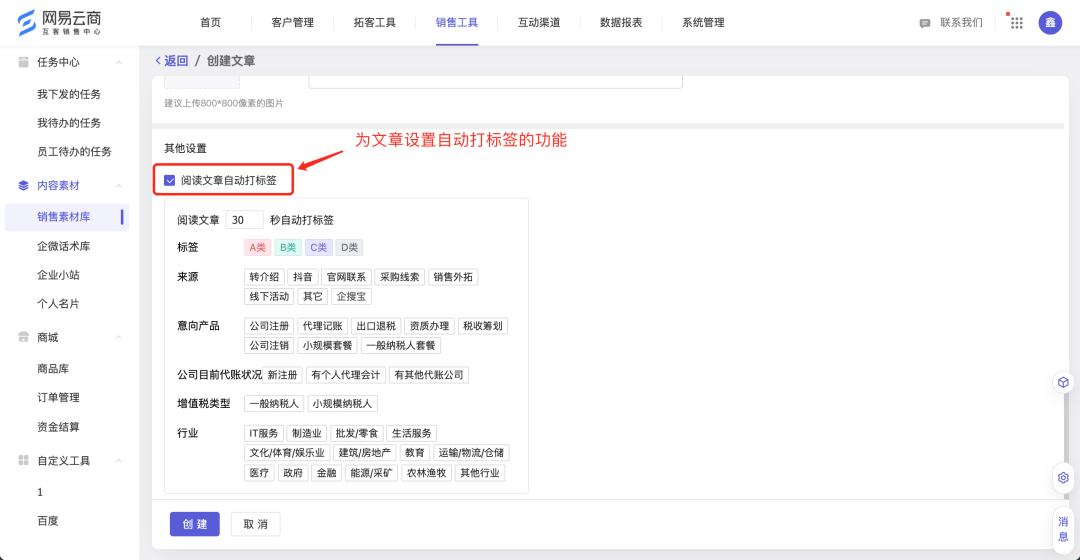The image size is (1080, 560).
Task: Select the 建筑/房地产 industry tag
Action: tap(364, 453)
